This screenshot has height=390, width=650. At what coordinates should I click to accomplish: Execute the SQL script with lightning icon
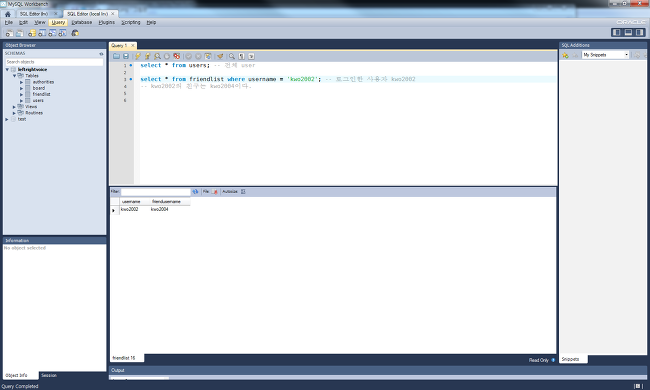[x=138, y=56]
